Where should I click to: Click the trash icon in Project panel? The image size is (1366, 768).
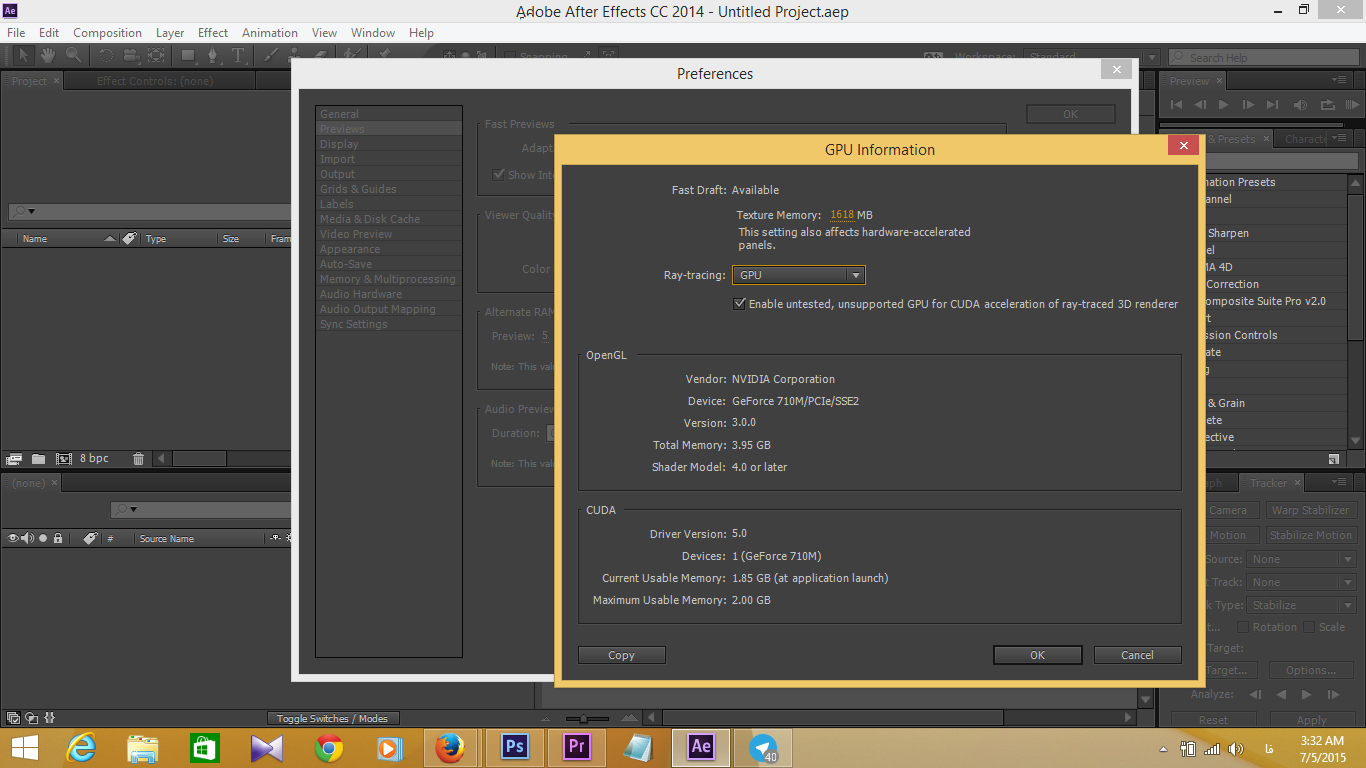[x=139, y=459]
